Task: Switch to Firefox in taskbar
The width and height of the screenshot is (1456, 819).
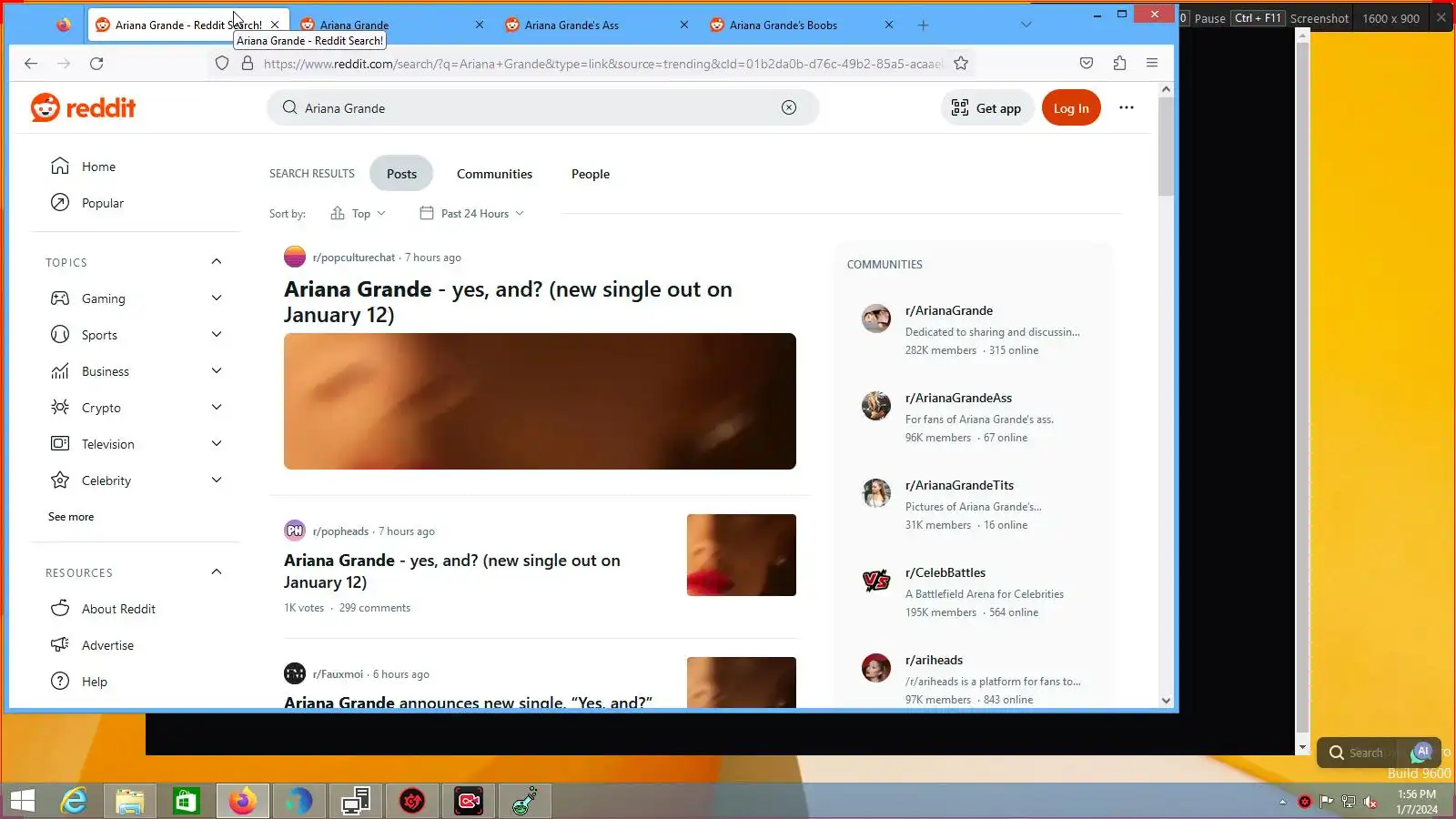Action: pyautogui.click(x=243, y=801)
